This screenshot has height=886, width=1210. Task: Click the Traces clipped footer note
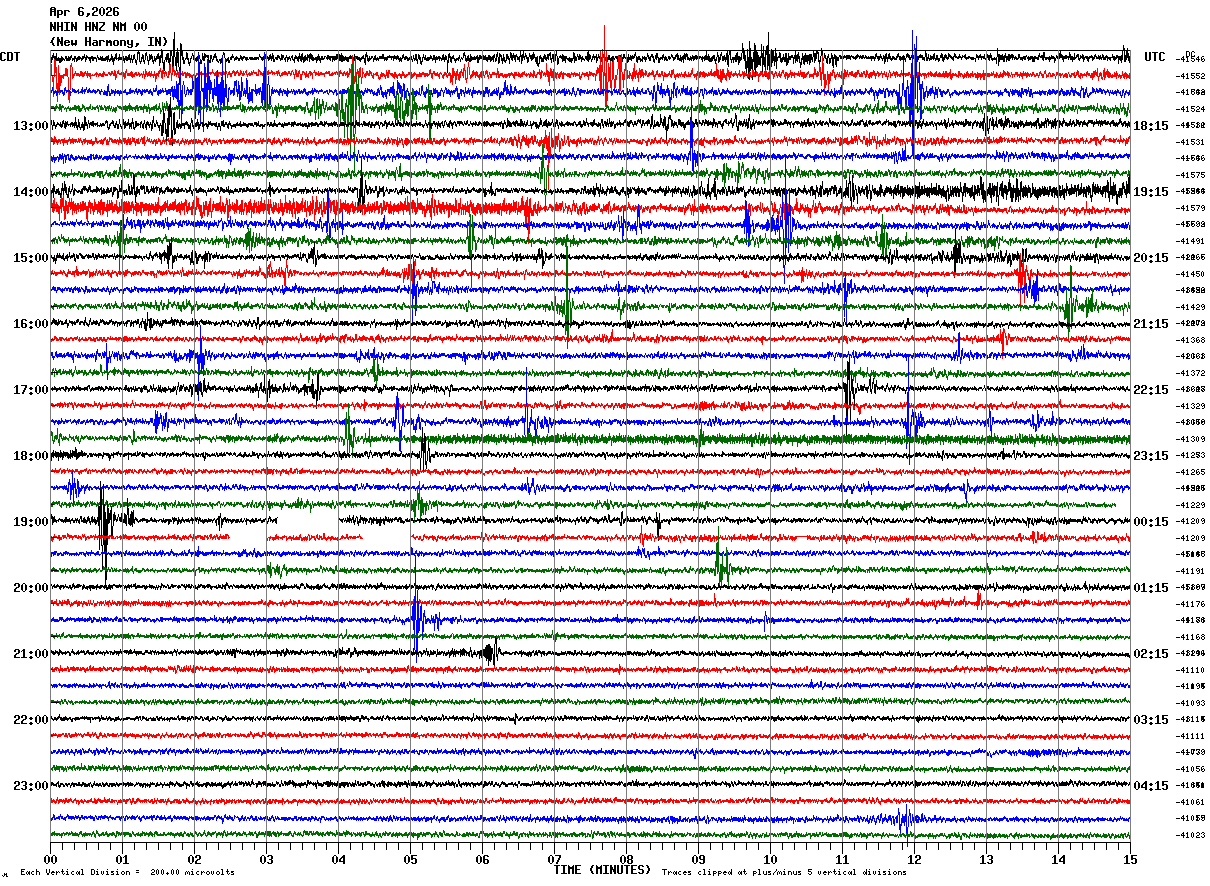click(x=784, y=872)
